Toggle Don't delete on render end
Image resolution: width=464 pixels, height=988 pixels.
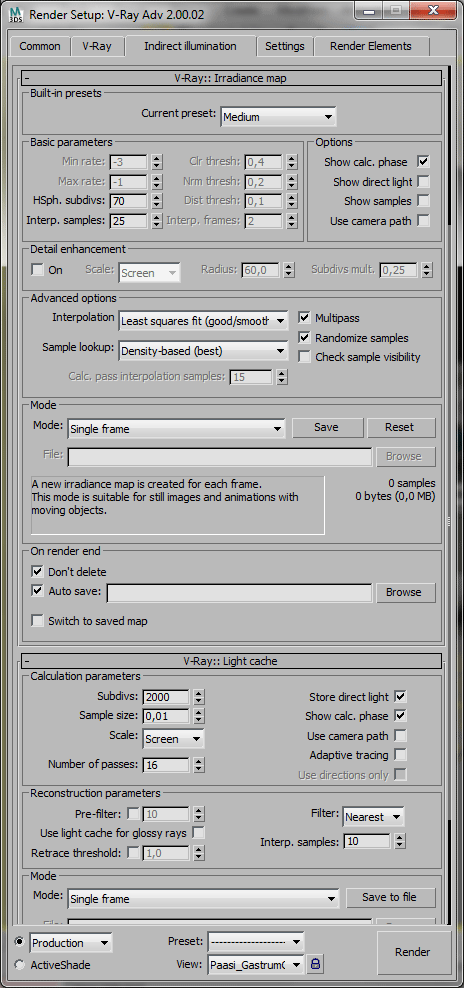37,572
